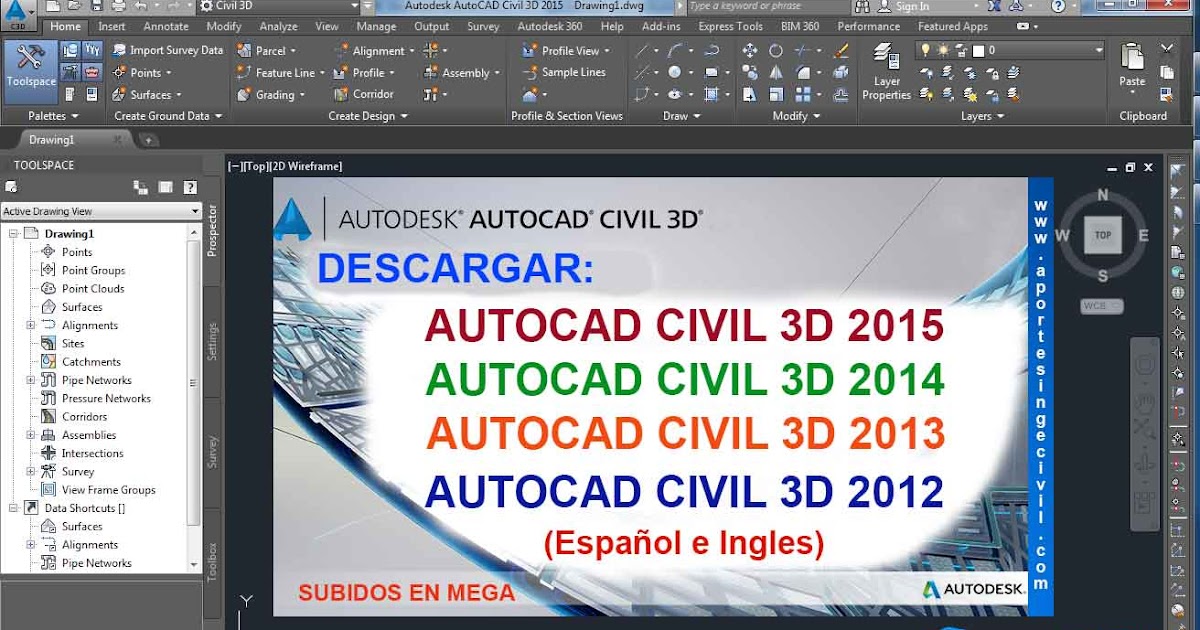Click the ViewCube TOP face
1200x630 pixels.
click(x=1102, y=236)
